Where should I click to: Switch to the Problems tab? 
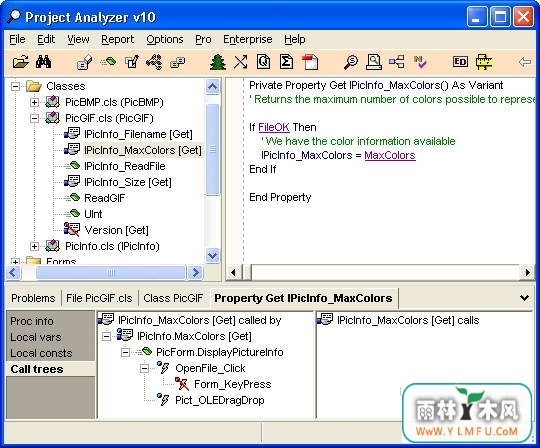click(33, 298)
